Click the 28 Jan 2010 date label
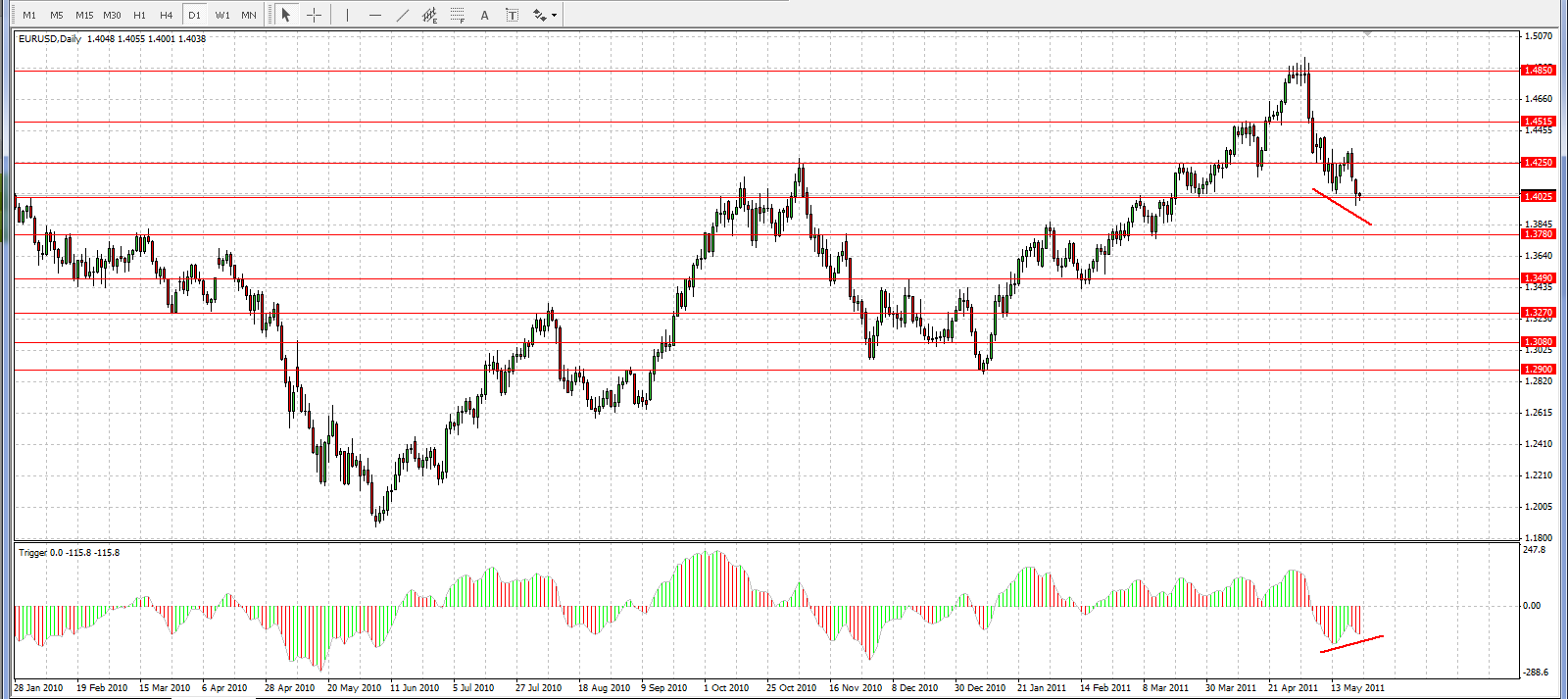Viewport: 1568px width, 699px height. pos(38,688)
